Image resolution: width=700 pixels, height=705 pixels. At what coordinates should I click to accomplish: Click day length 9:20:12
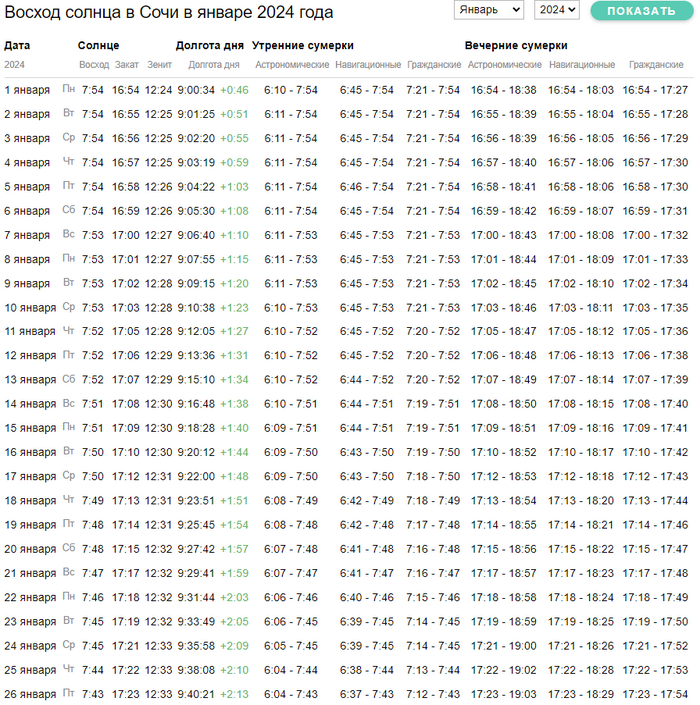[x=196, y=452]
